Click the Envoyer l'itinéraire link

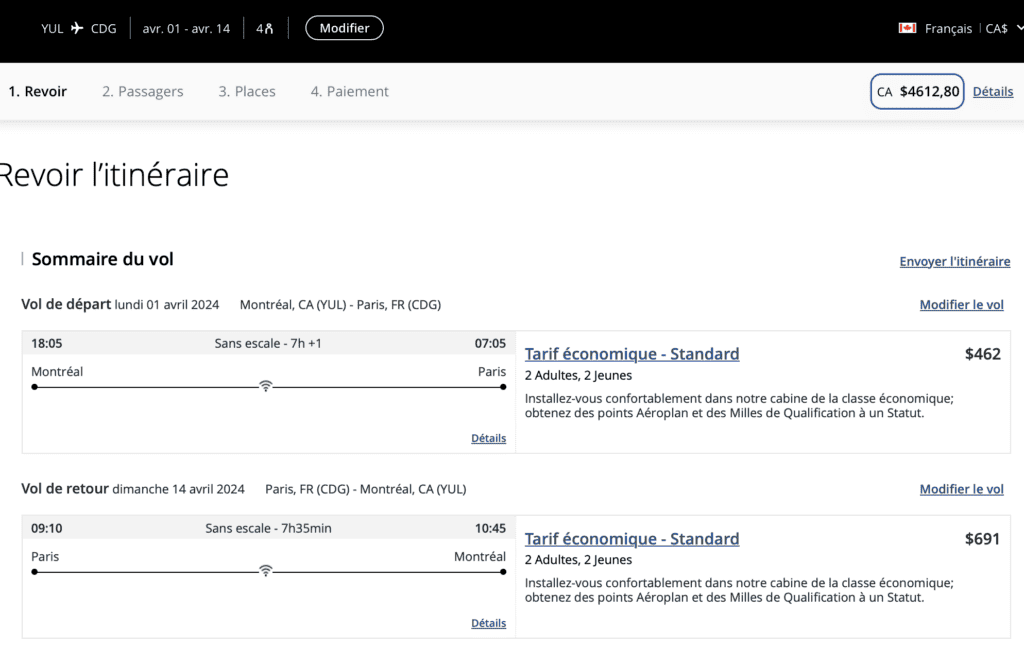tap(954, 261)
